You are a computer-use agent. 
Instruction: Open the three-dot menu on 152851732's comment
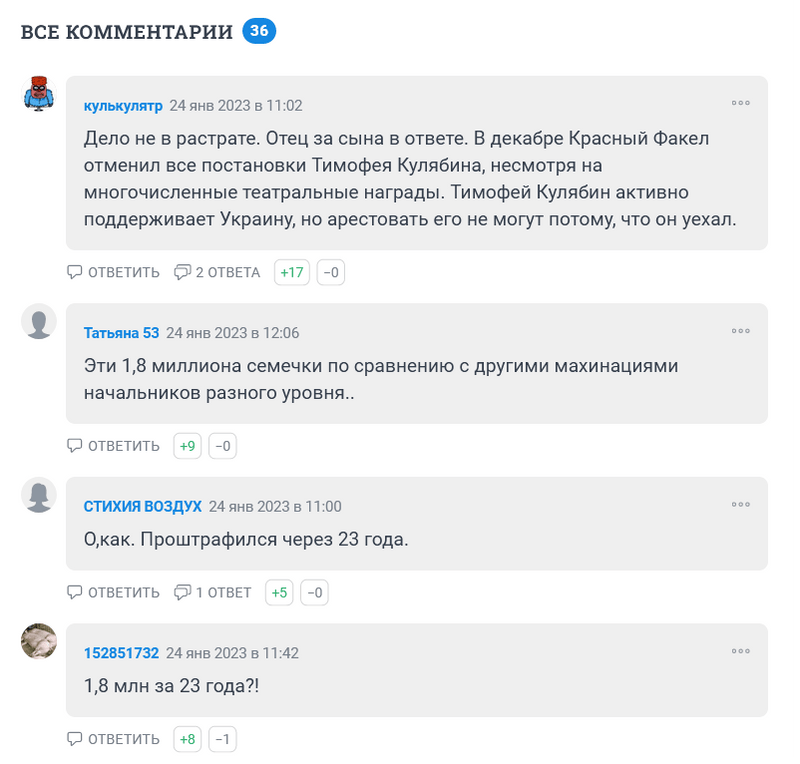[740, 650]
